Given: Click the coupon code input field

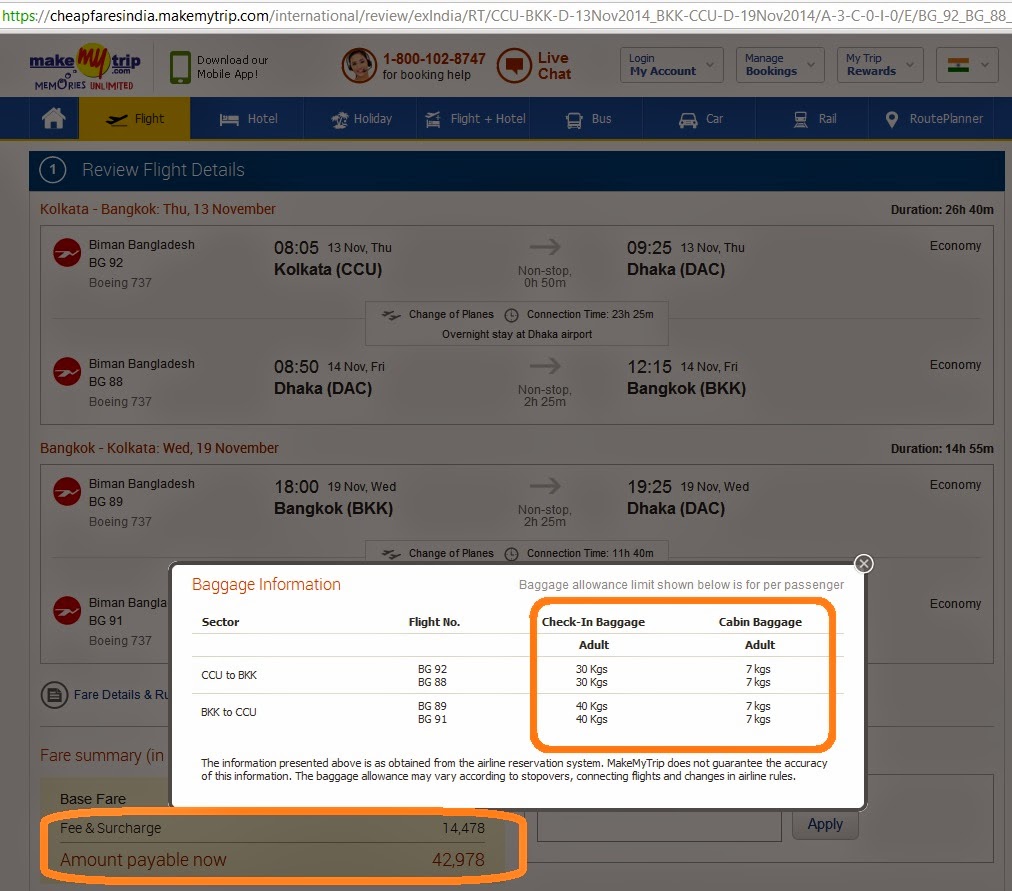Looking at the screenshot, I should click(x=659, y=826).
